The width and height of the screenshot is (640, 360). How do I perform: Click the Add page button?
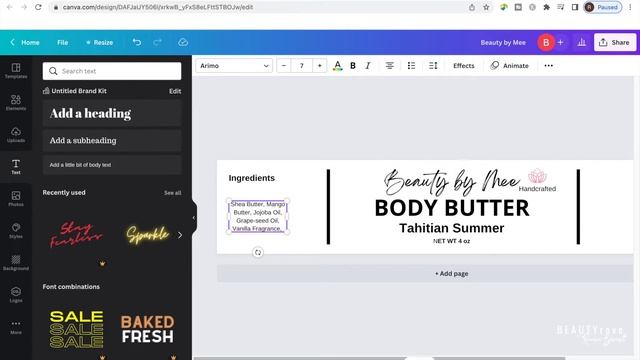425,273
